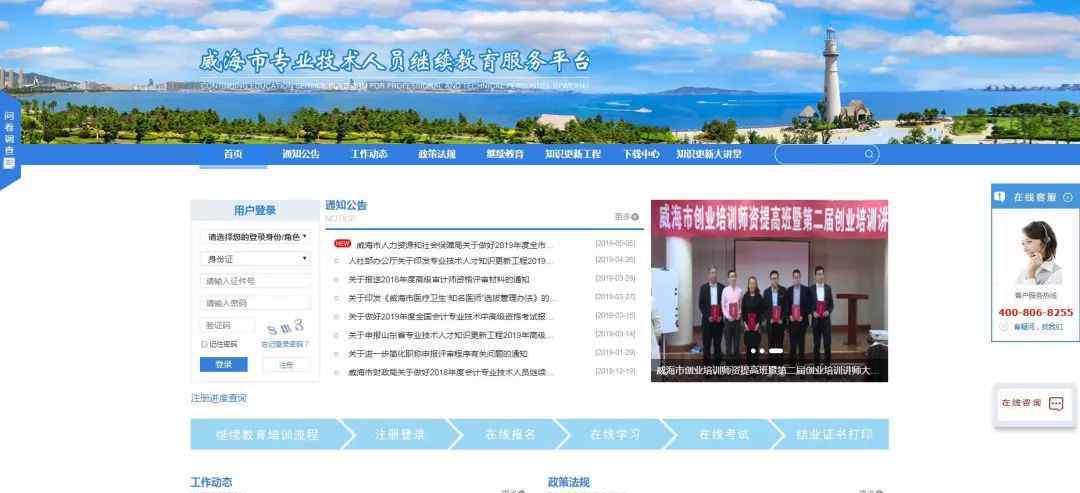
Task: Click the 通知公告 section heading
Action: tap(346, 205)
